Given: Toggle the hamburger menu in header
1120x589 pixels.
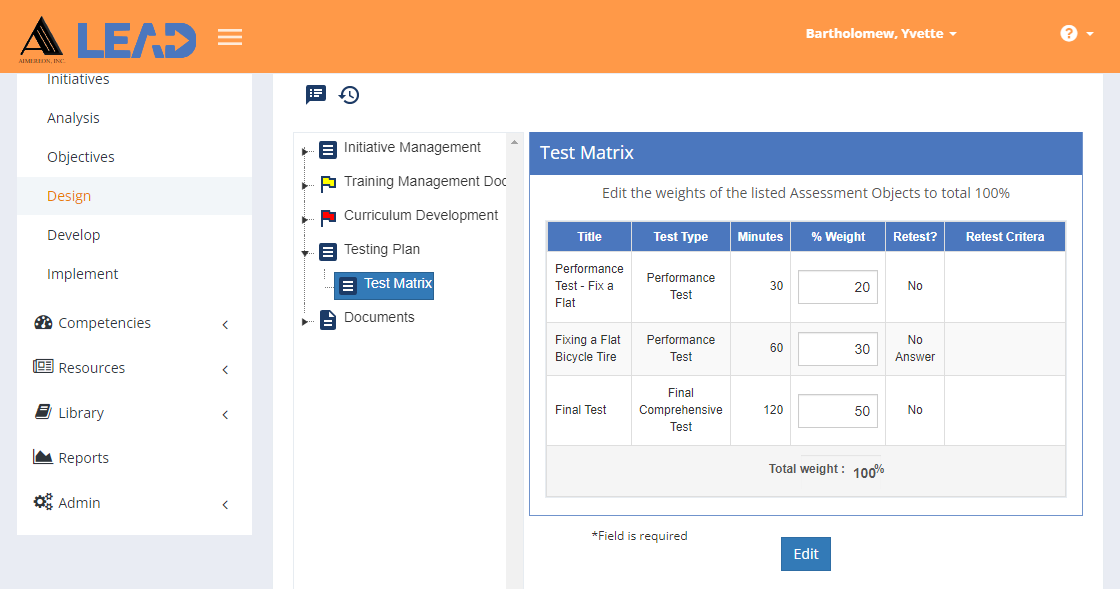Looking at the screenshot, I should (x=230, y=36).
